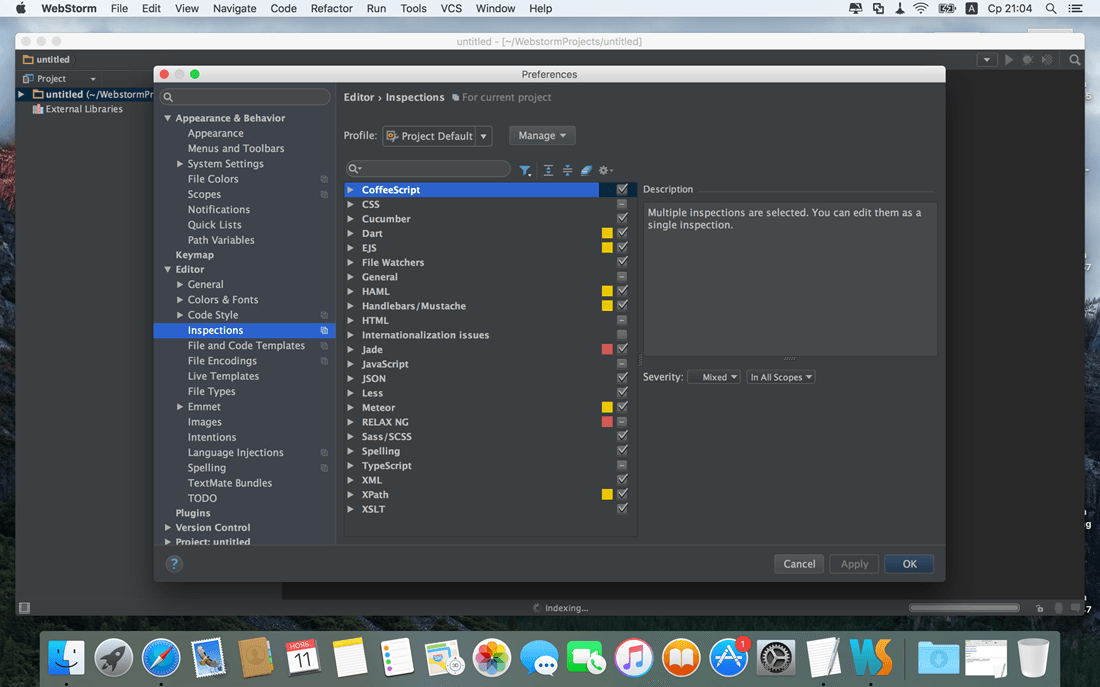This screenshot has width=1100, height=687.
Task: Click the Description text area
Action: click(x=790, y=279)
